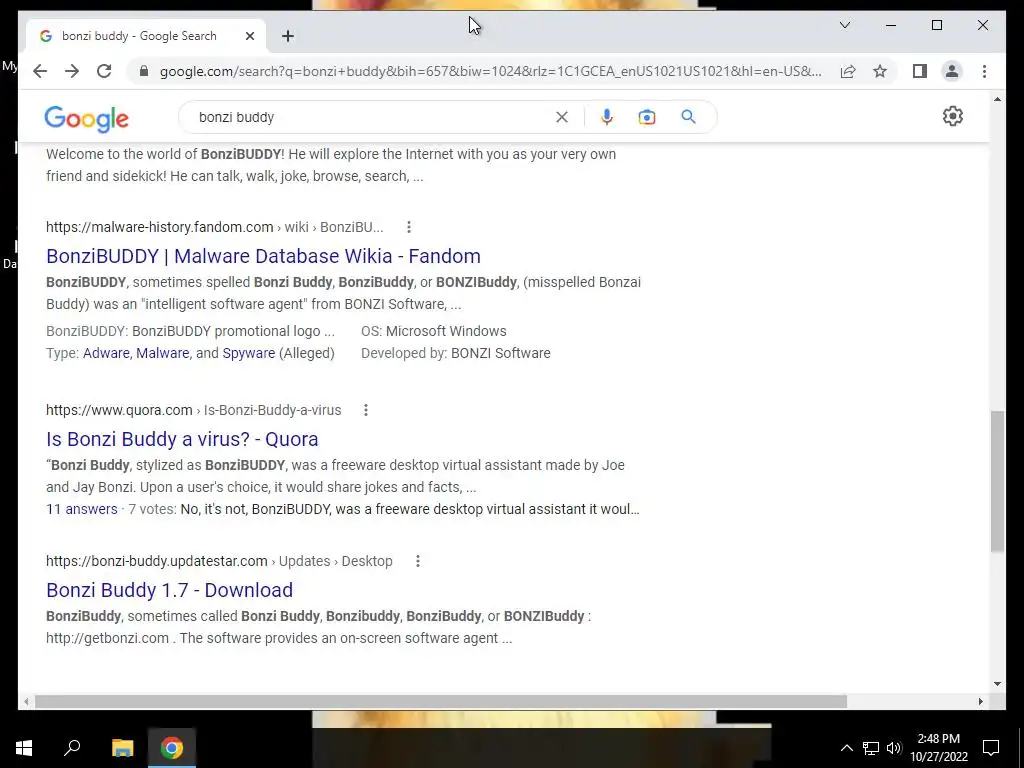Submit search with the magnifier icon

[688, 117]
